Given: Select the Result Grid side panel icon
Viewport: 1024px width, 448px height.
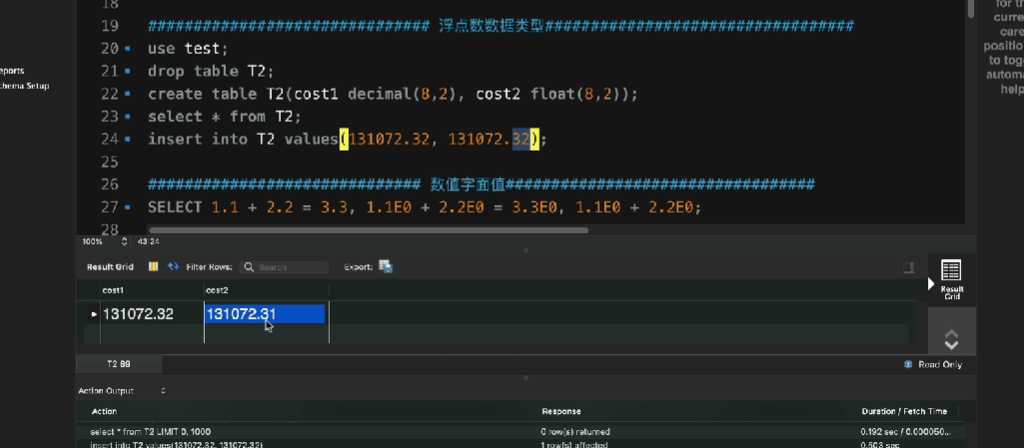Looking at the screenshot, I should [x=952, y=280].
